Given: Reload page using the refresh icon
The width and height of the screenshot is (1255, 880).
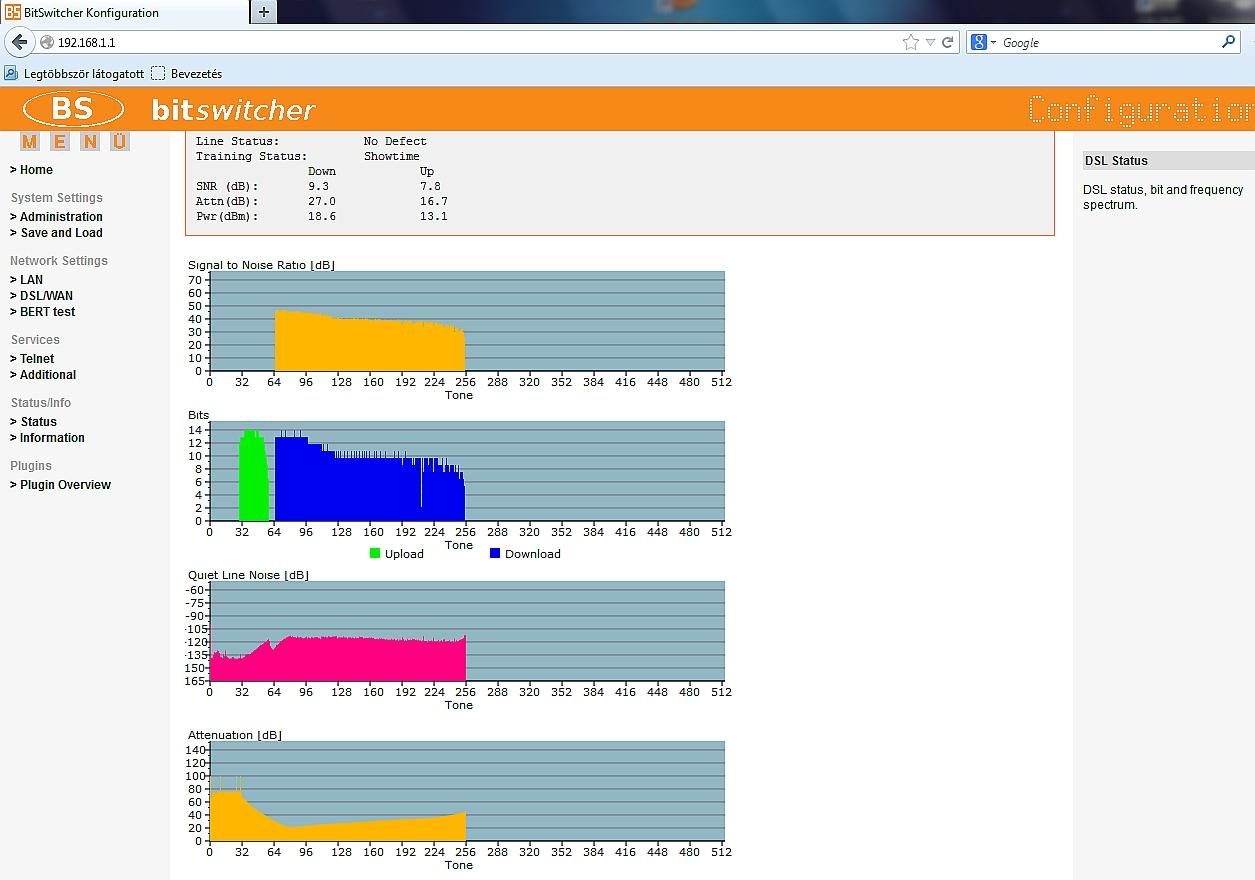Looking at the screenshot, I should [947, 42].
